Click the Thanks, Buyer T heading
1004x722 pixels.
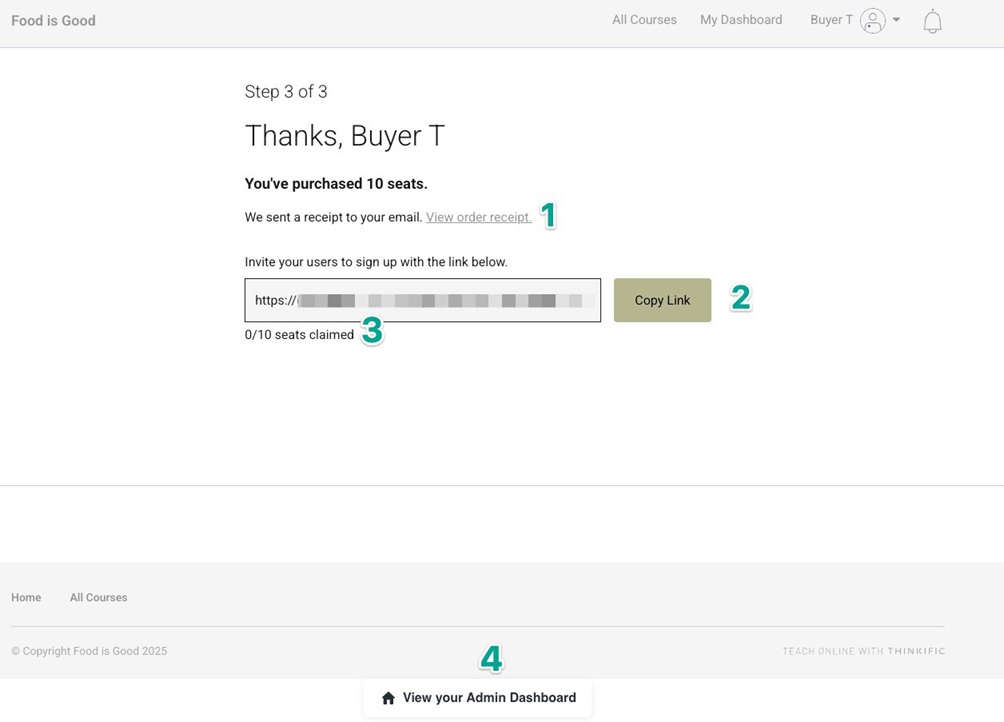(344, 136)
